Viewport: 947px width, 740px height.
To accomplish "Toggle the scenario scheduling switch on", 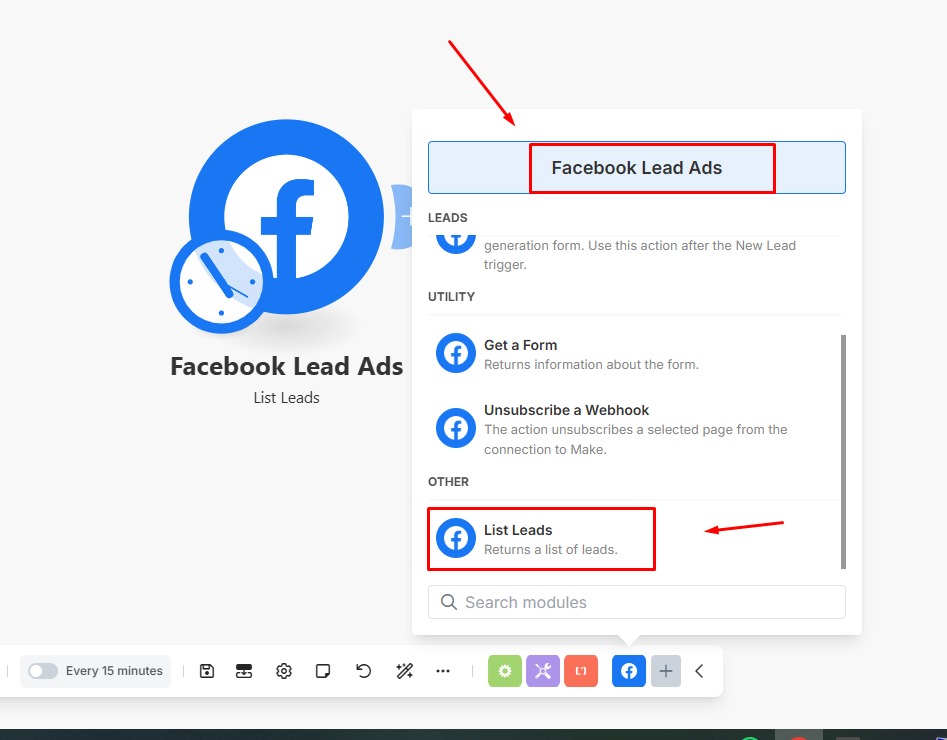I will pyautogui.click(x=43, y=671).
